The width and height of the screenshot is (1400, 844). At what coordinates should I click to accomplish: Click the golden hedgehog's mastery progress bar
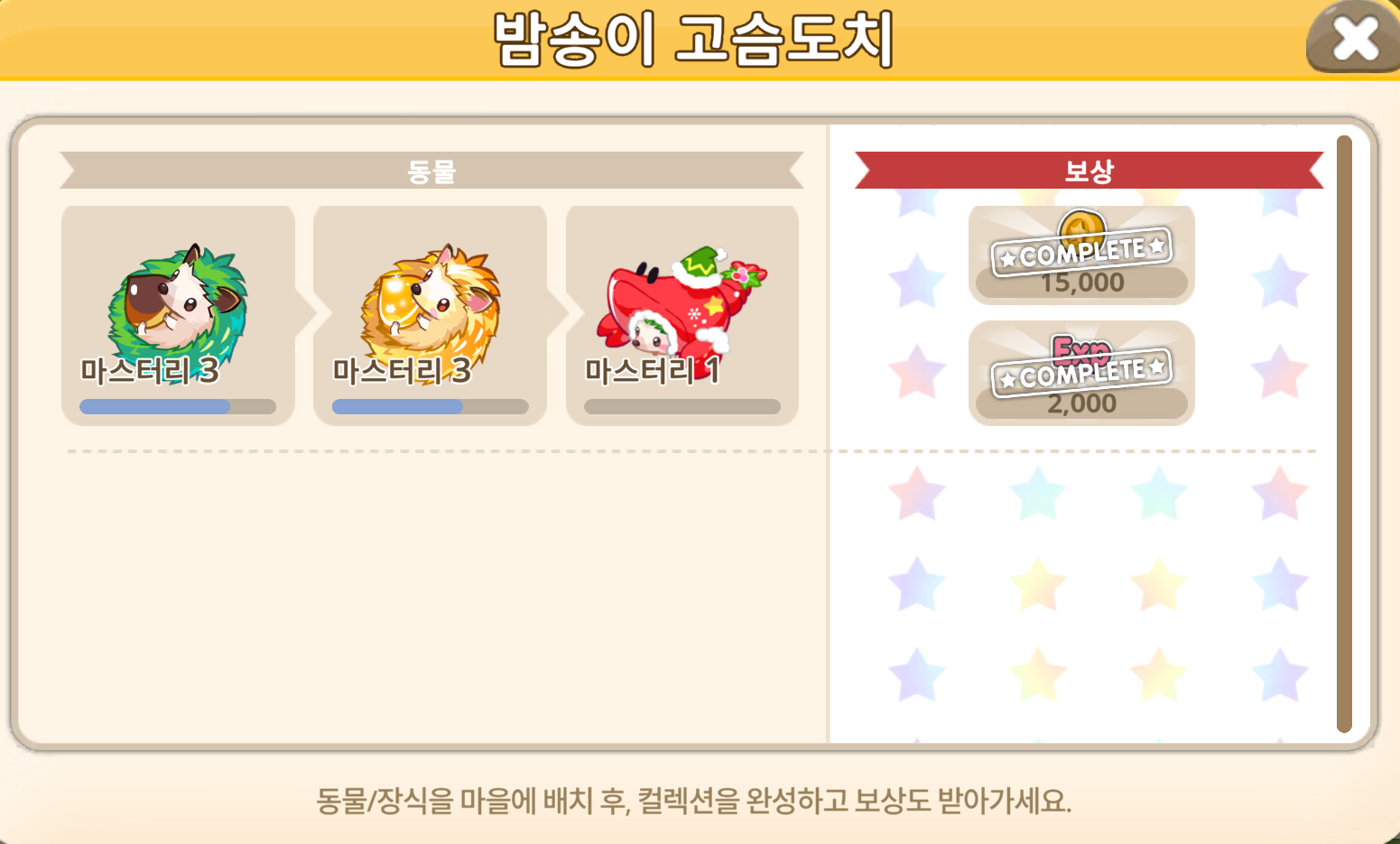pyautogui.click(x=430, y=407)
